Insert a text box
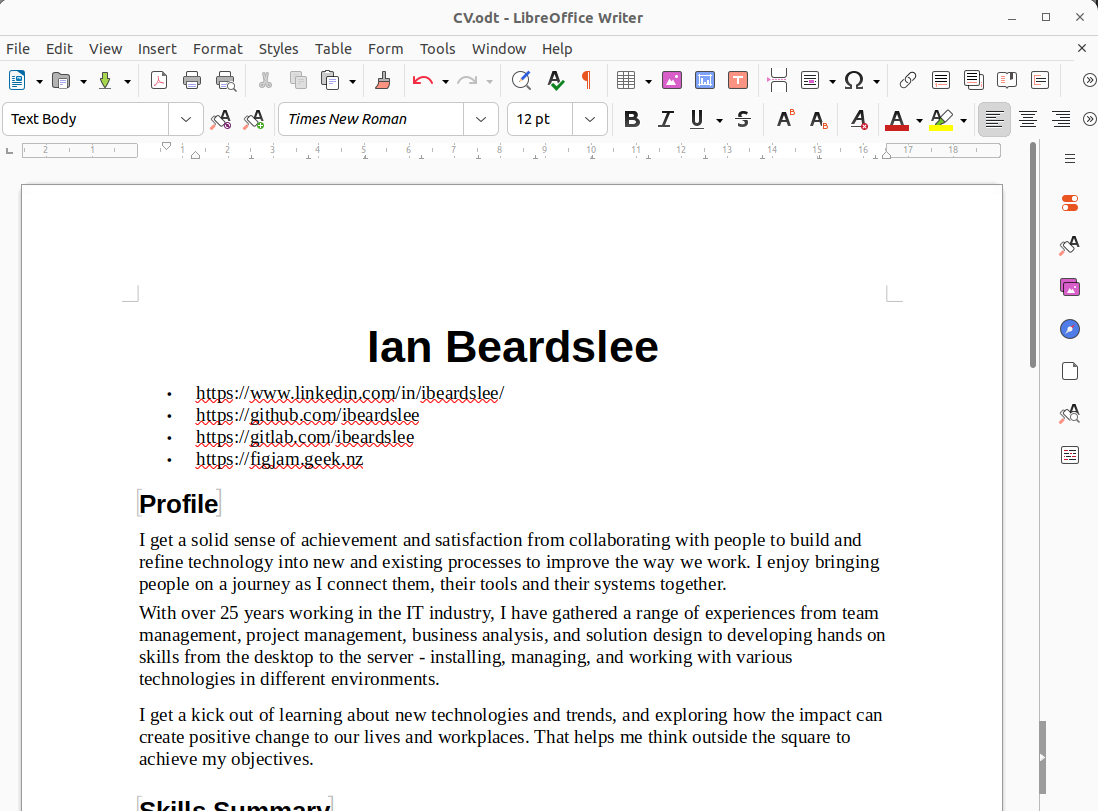1098x811 pixels. 737,80
